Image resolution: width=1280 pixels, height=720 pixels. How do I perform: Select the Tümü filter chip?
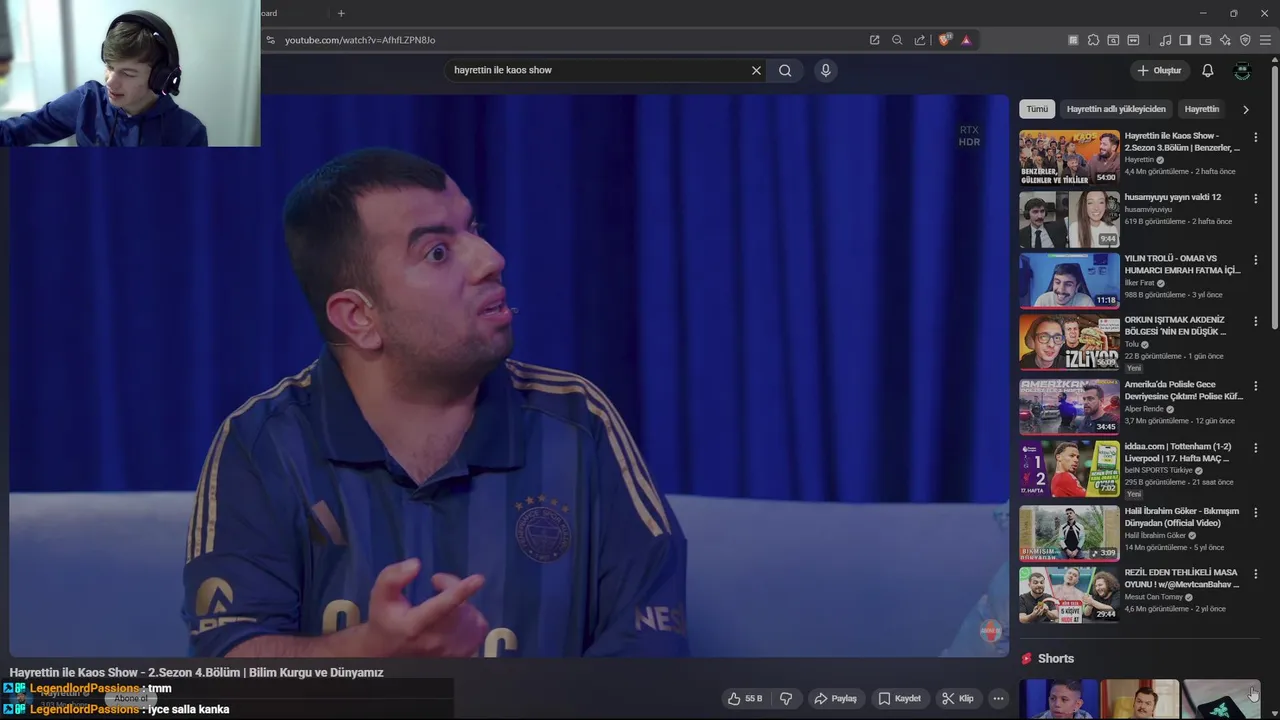(1037, 109)
